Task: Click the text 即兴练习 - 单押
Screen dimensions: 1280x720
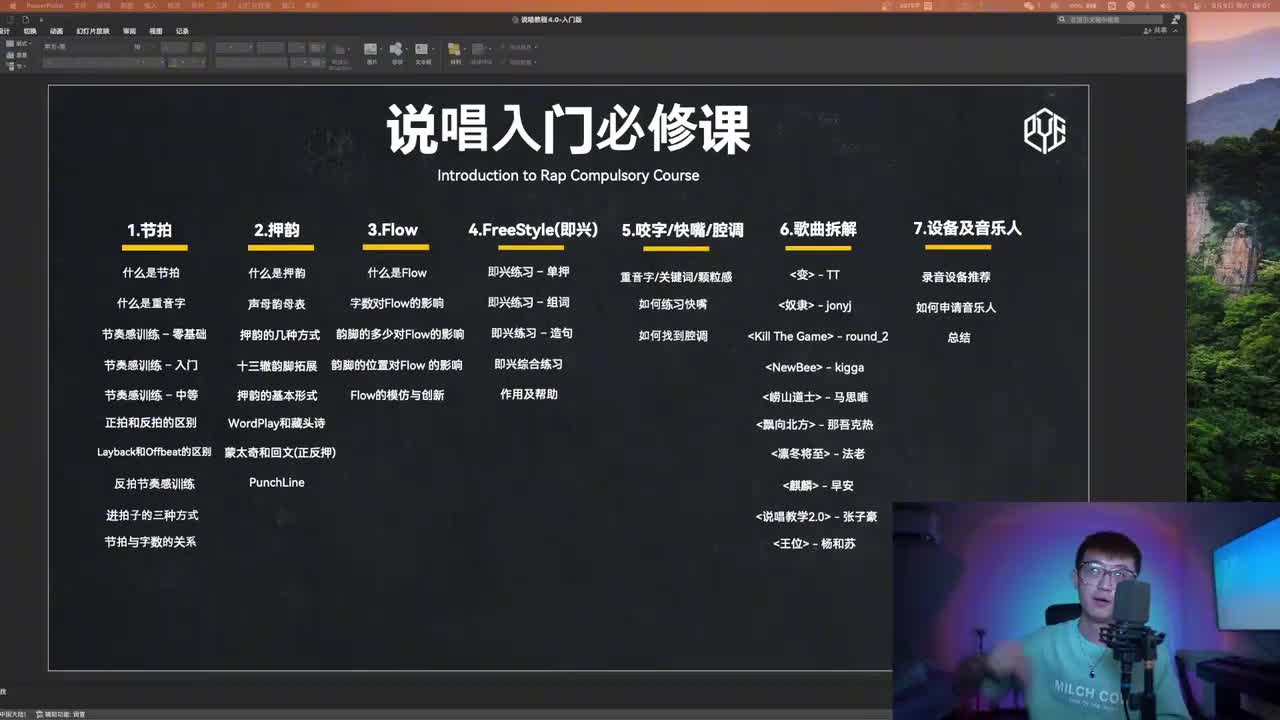Action: click(x=528, y=272)
